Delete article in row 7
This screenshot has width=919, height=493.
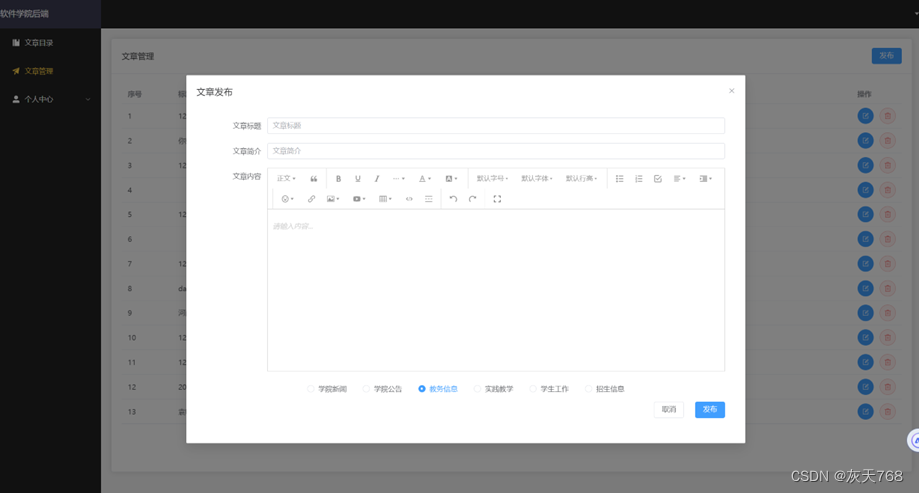coord(887,264)
